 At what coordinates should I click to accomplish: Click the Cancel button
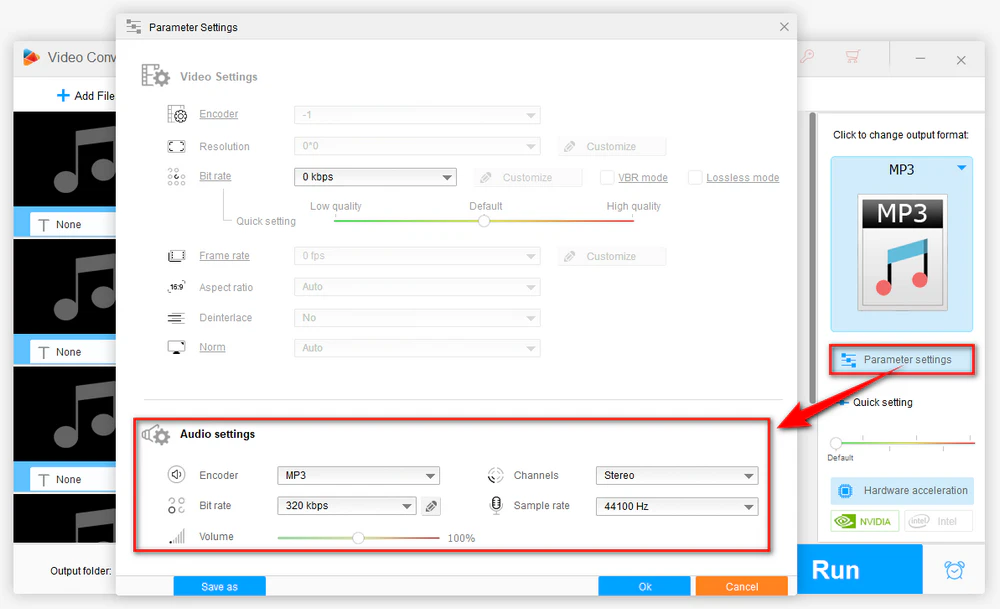tap(742, 586)
